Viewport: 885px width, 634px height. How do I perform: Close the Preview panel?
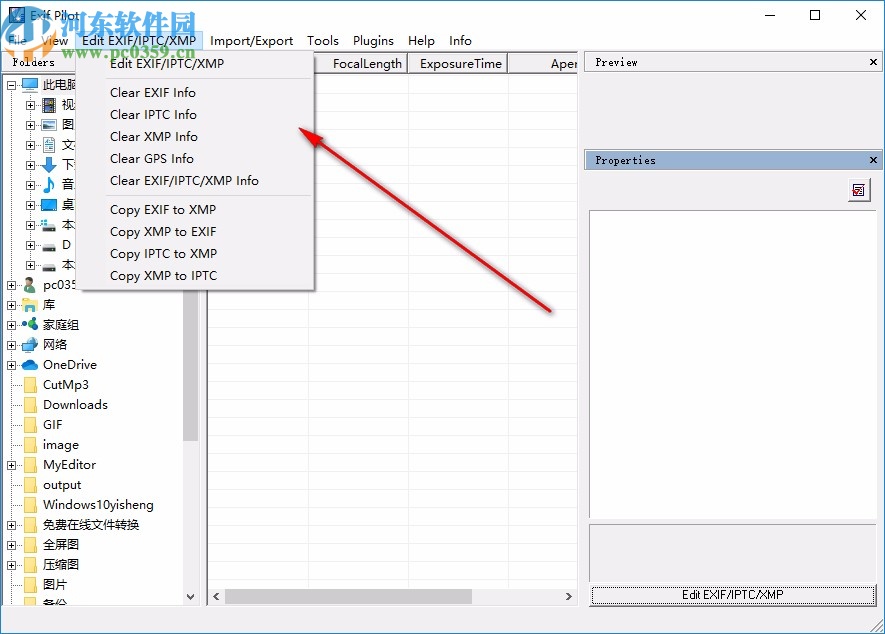click(x=871, y=61)
